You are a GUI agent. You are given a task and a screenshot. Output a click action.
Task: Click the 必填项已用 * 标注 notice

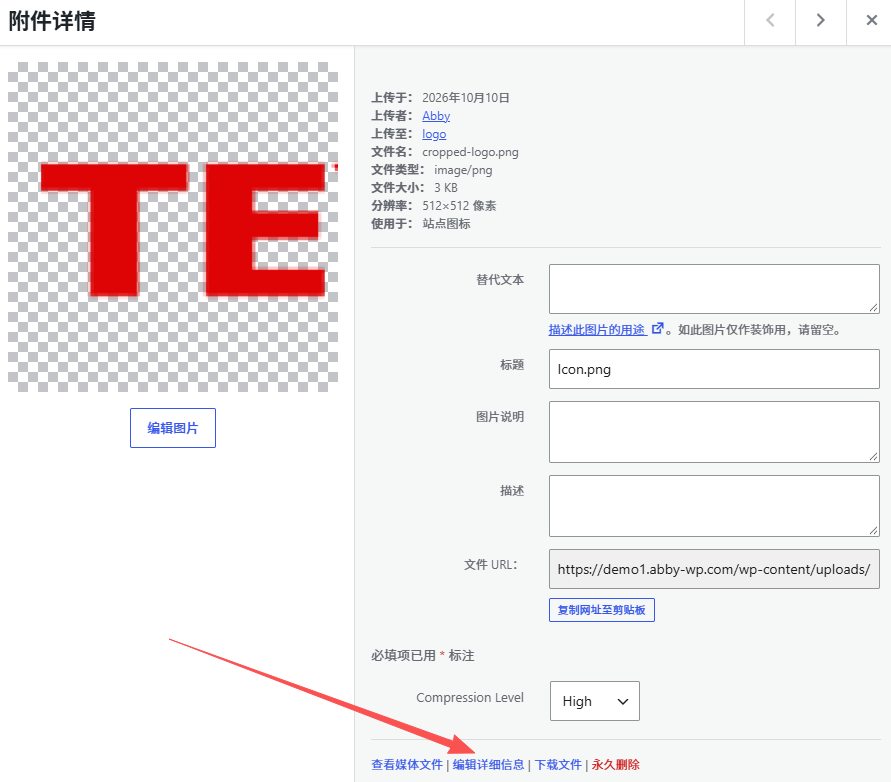tap(423, 656)
